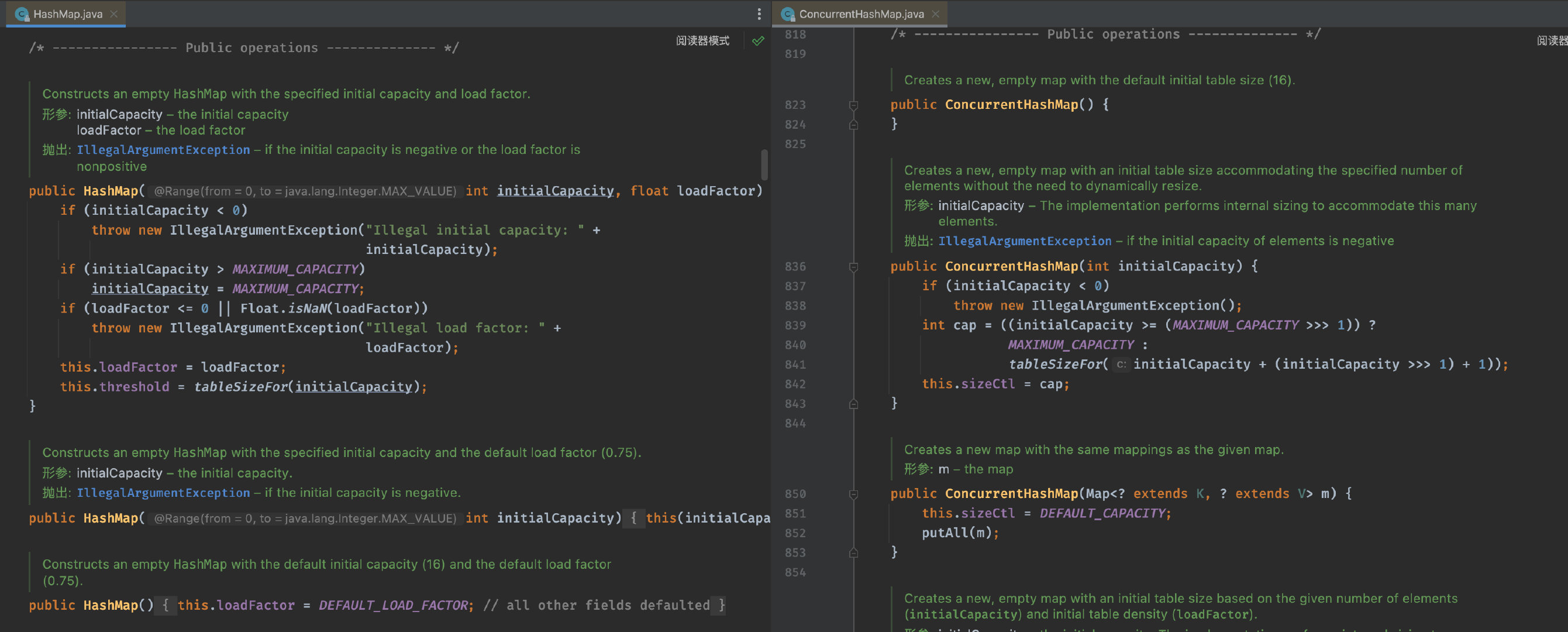Switch to the ConcurrentHashMap.java tab
The width and height of the screenshot is (1568, 632).
[861, 13]
